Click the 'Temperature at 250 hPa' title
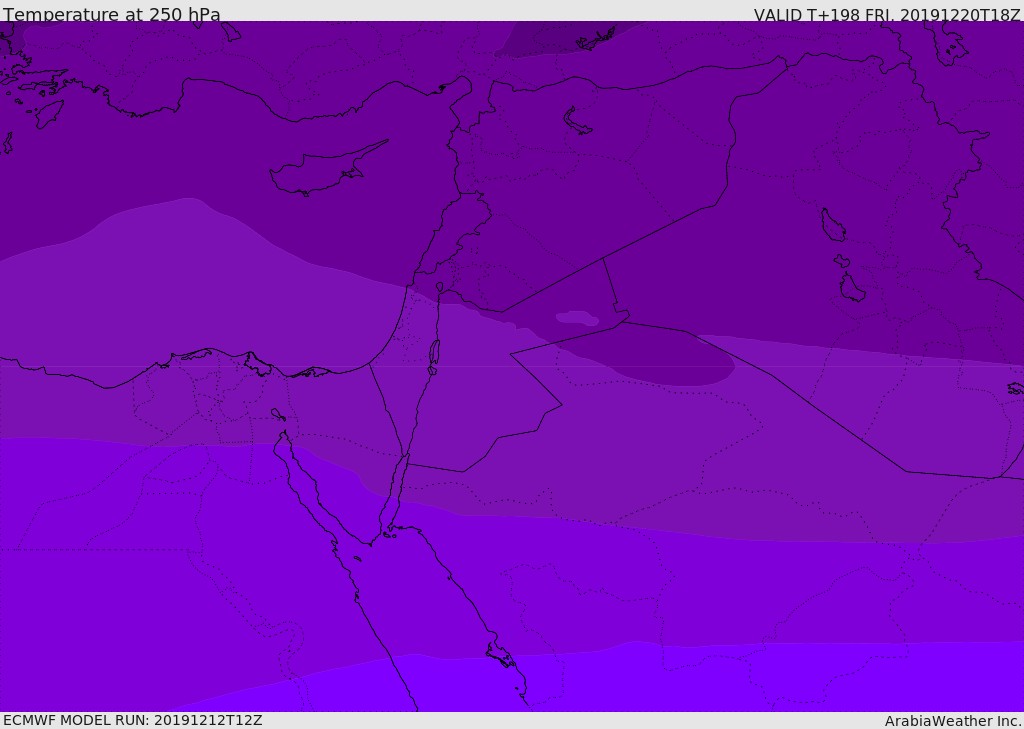Screen dimensions: 1024x729 [112, 14]
